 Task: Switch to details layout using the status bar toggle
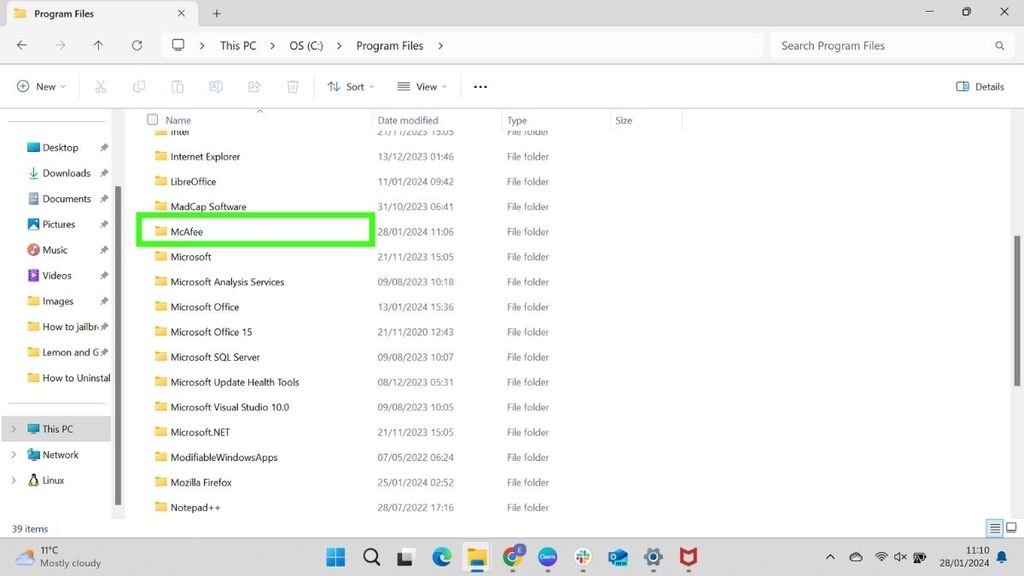994,527
